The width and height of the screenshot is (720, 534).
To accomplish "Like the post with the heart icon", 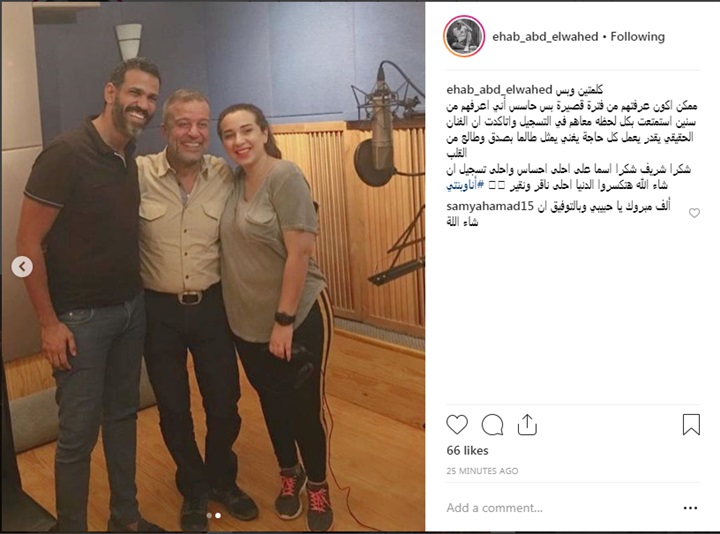I will (457, 424).
